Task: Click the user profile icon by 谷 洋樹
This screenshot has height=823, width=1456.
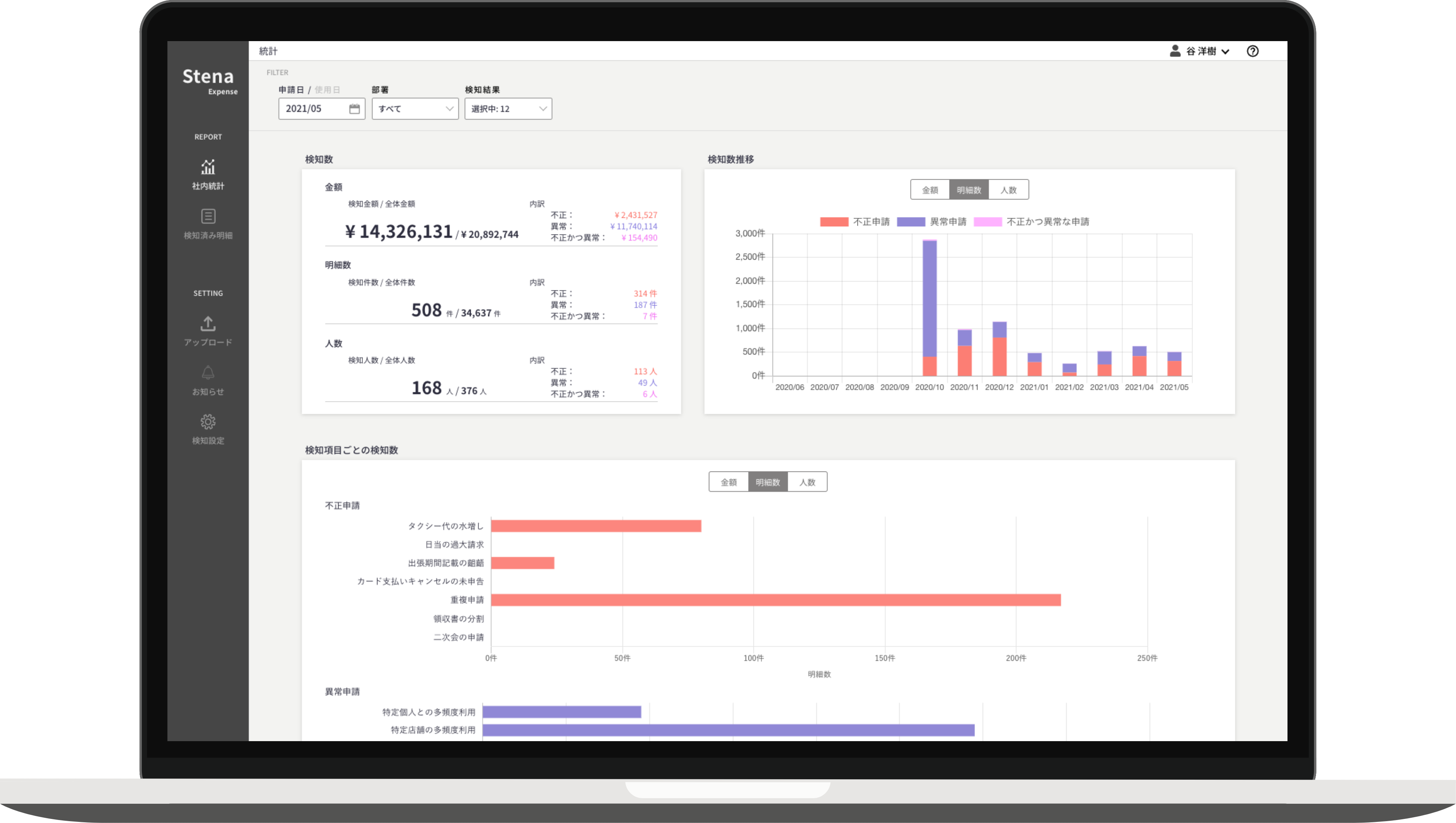Action: (x=1175, y=51)
